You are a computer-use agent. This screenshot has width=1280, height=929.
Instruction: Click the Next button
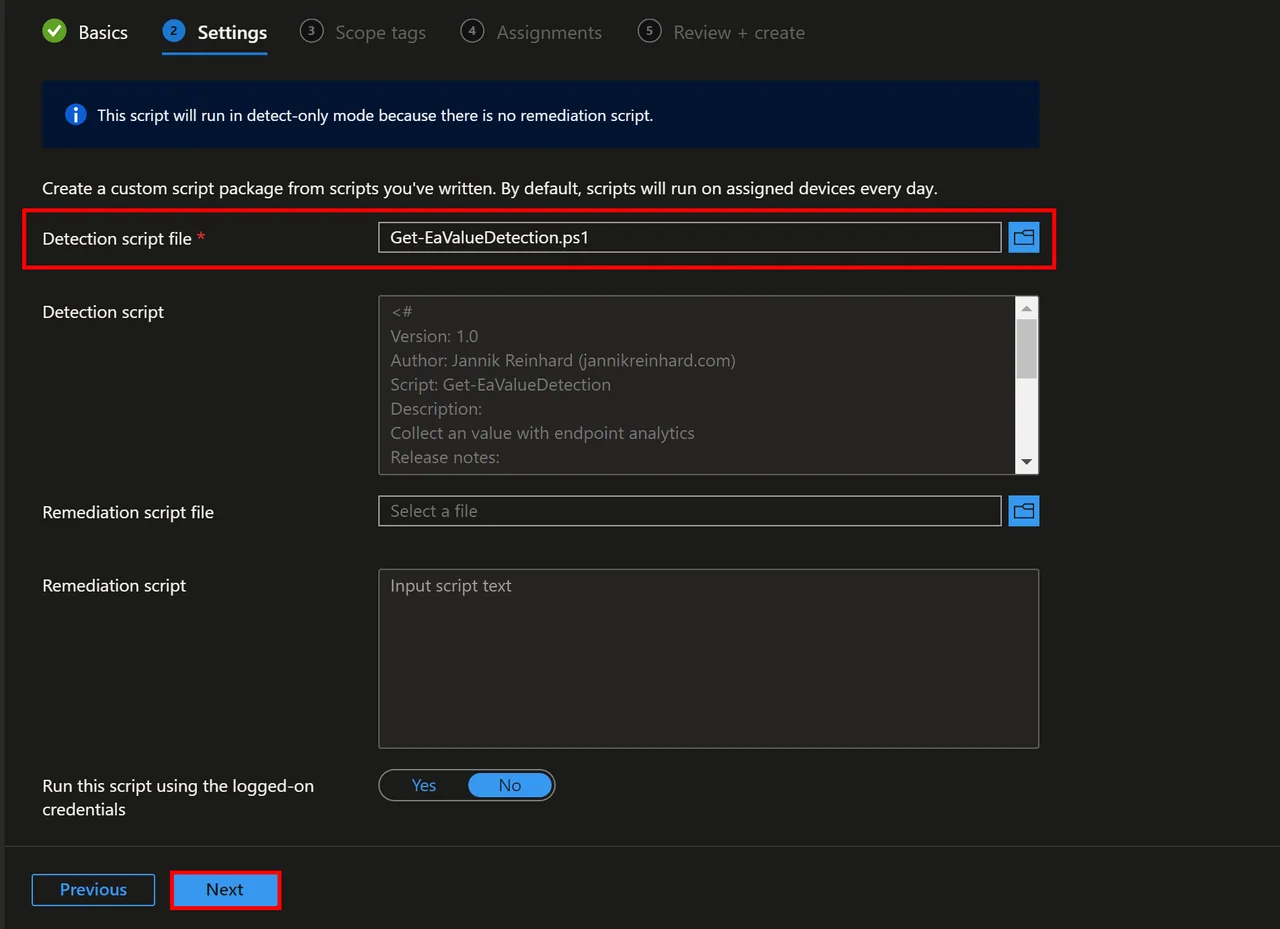225,890
